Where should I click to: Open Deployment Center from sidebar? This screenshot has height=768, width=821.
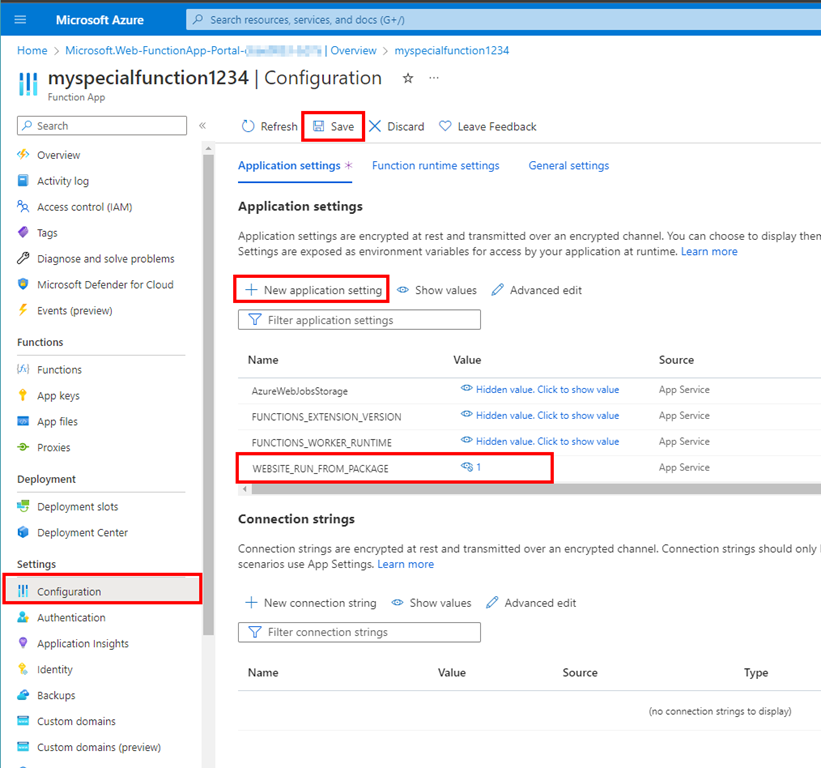(x=82, y=533)
